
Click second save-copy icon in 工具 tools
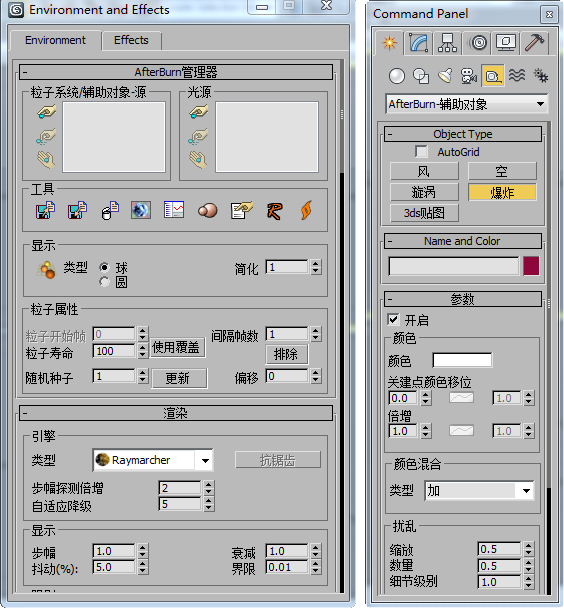[x=77, y=210]
